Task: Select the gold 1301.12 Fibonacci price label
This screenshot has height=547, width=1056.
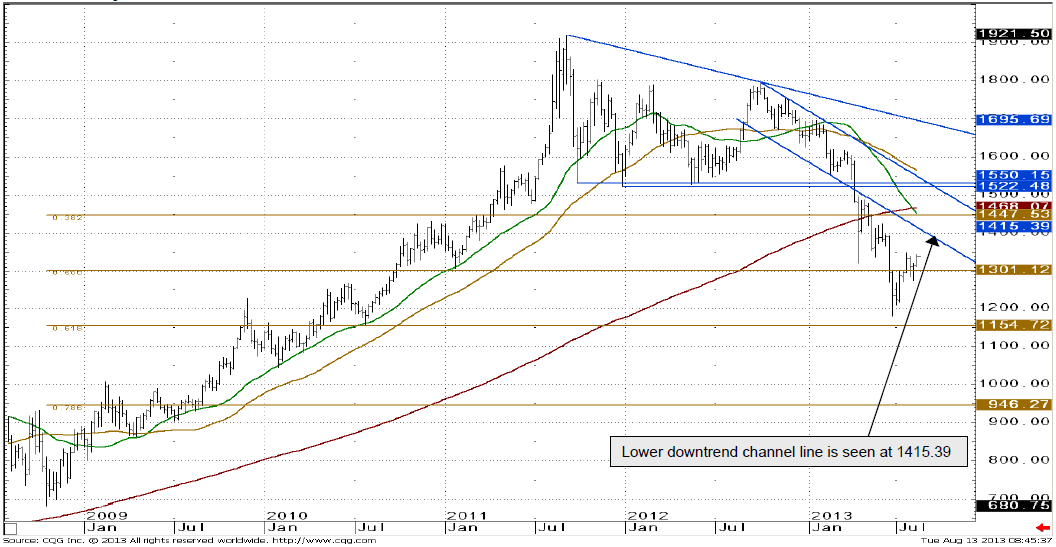Action: pyautogui.click(x=1013, y=270)
